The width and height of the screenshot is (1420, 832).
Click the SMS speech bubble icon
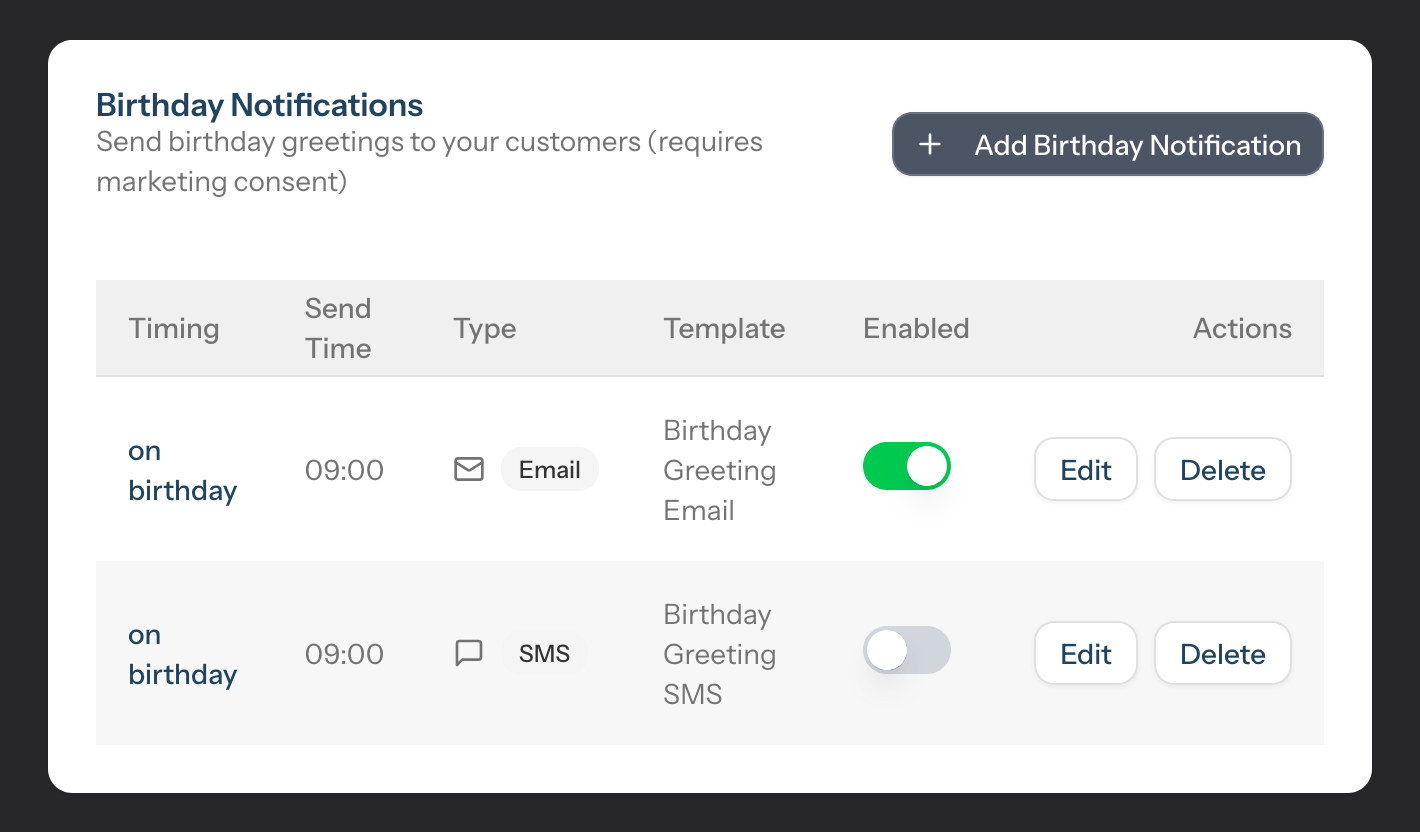coord(468,652)
